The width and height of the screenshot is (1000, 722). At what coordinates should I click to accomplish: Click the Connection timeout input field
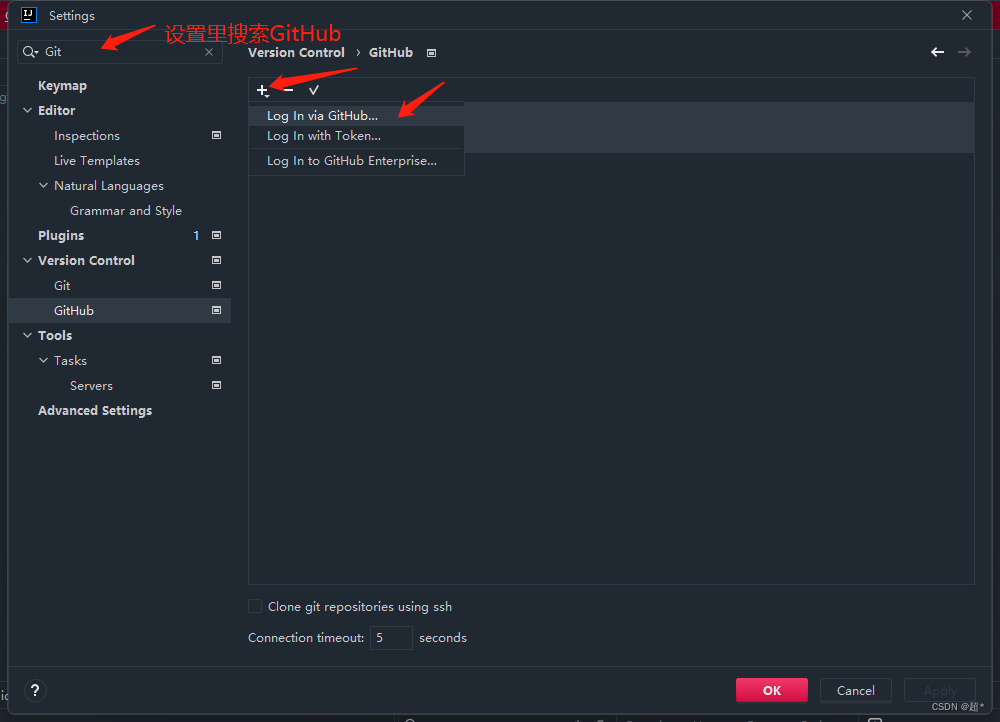point(391,637)
